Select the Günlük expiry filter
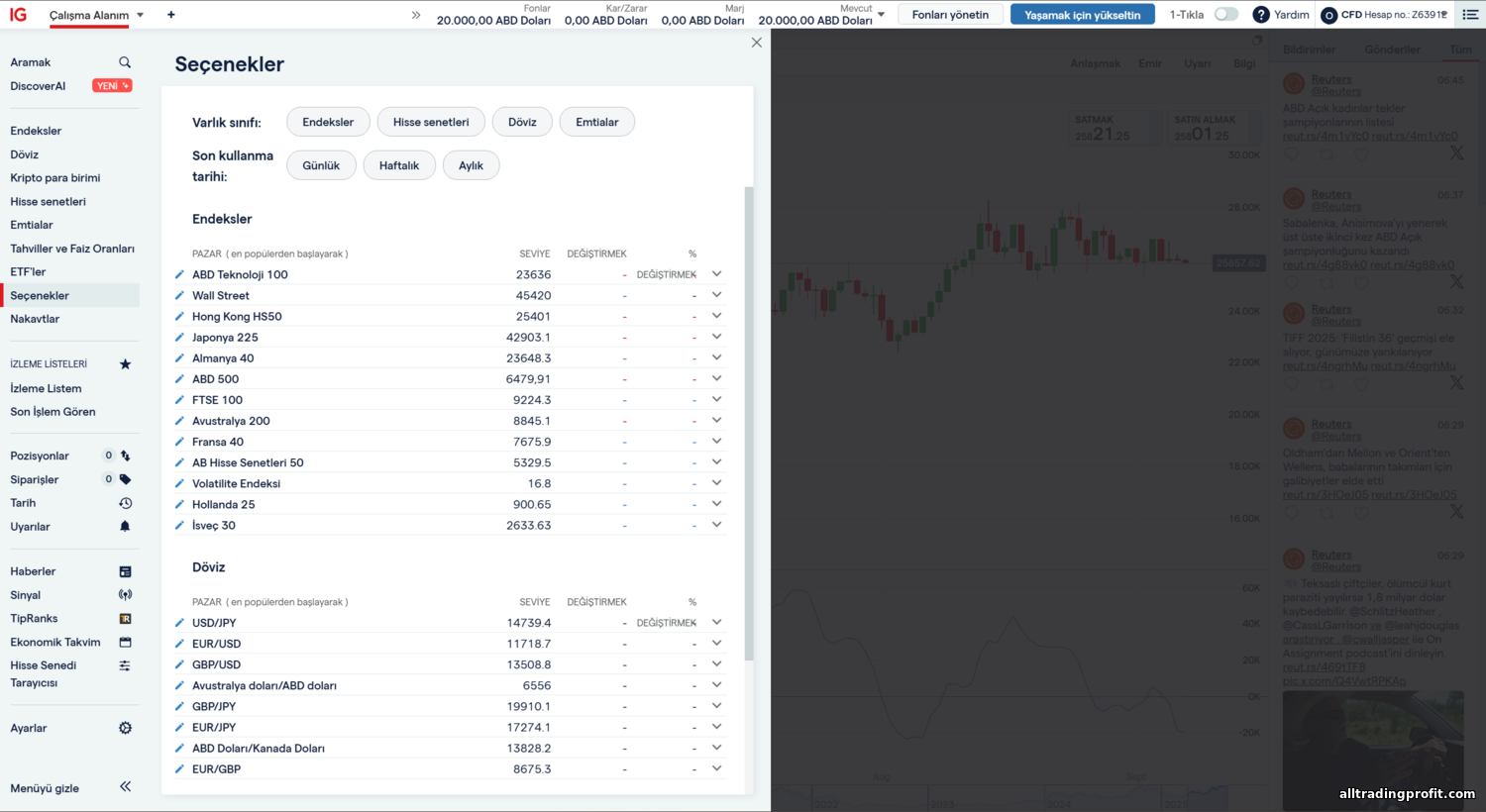This screenshot has height=812, width=1486. coord(321,165)
